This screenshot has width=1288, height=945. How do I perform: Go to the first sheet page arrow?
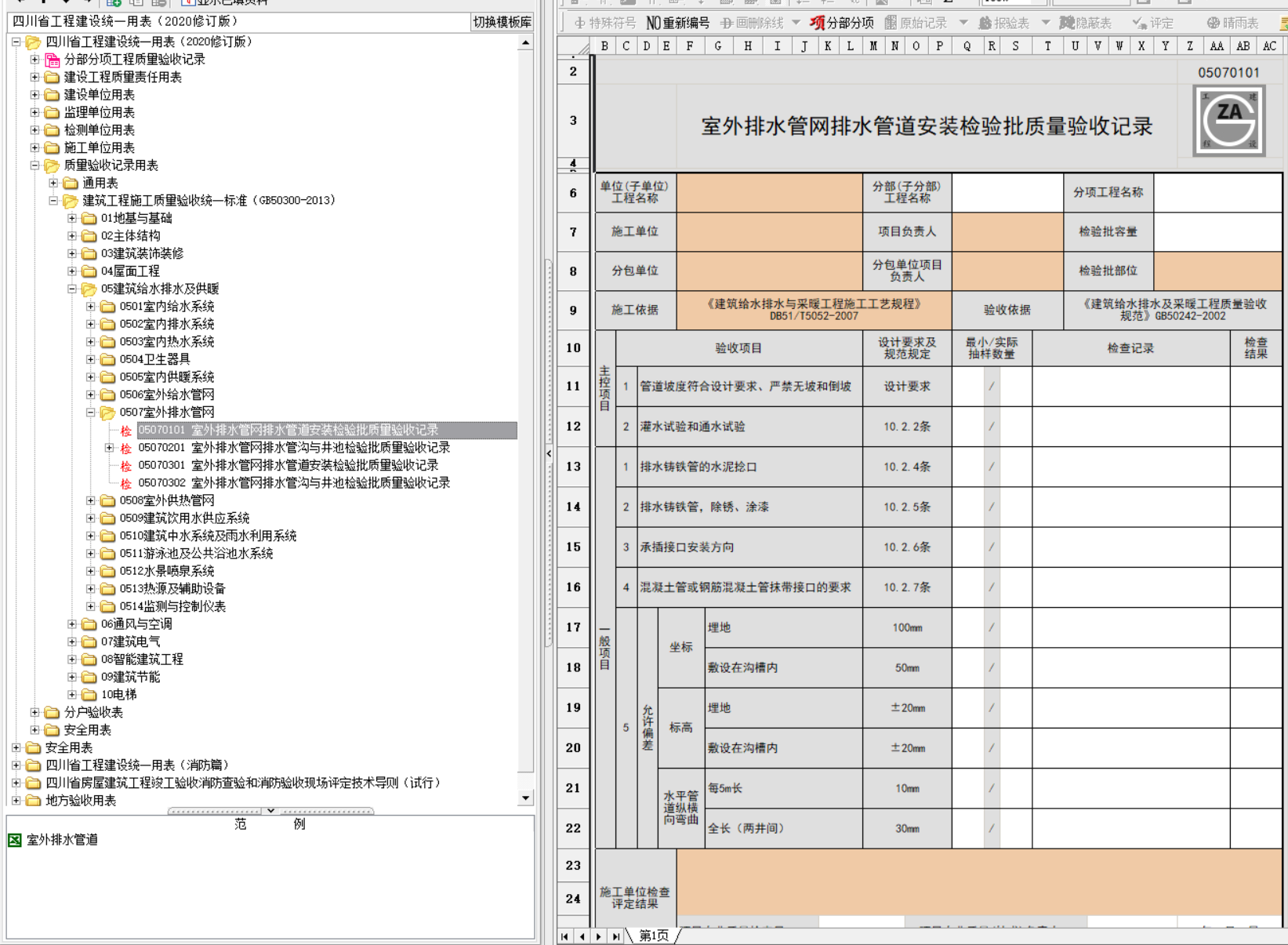[x=564, y=936]
